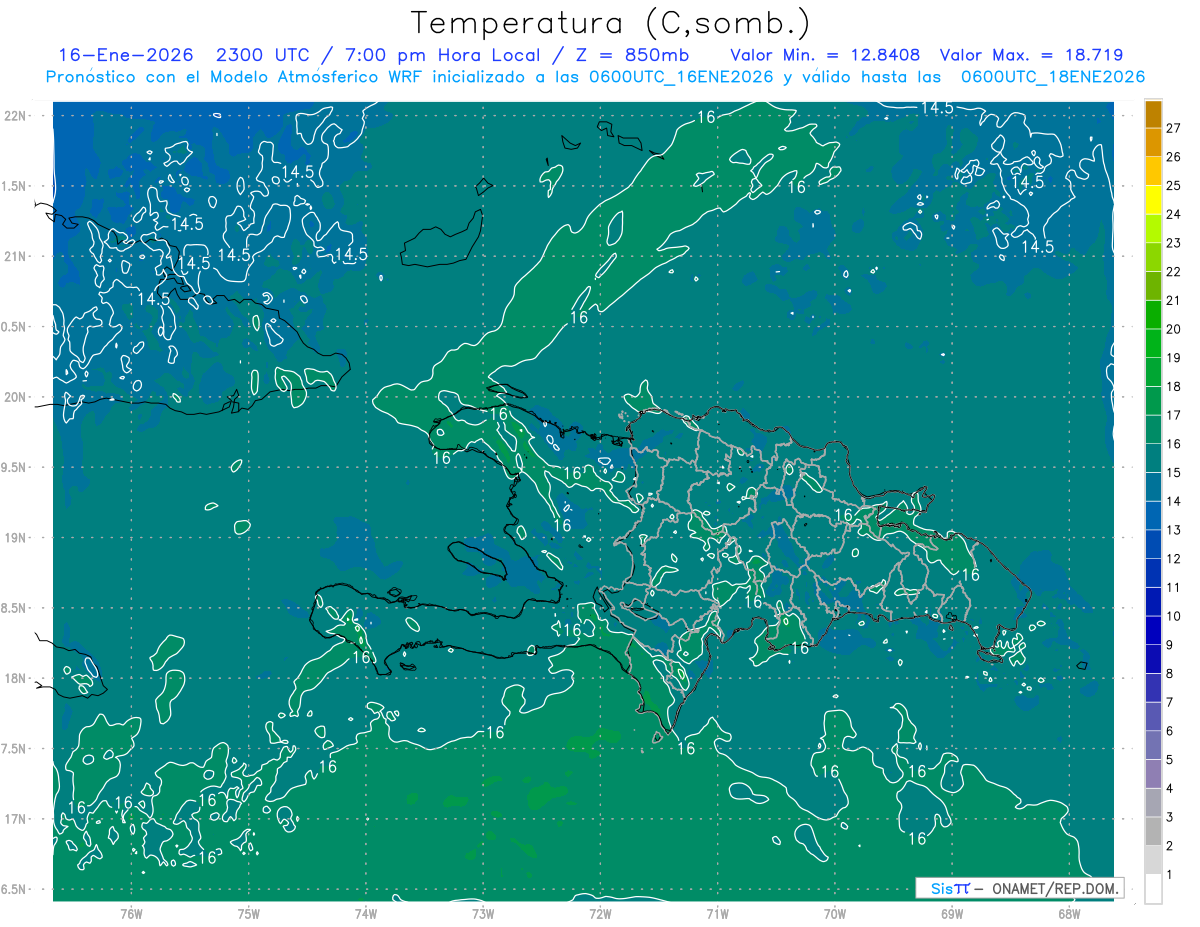This screenshot has height=927, width=1200.
Task: Click "0600UTC_18ENE2026" valid-until time text
Action: pos(1052,77)
